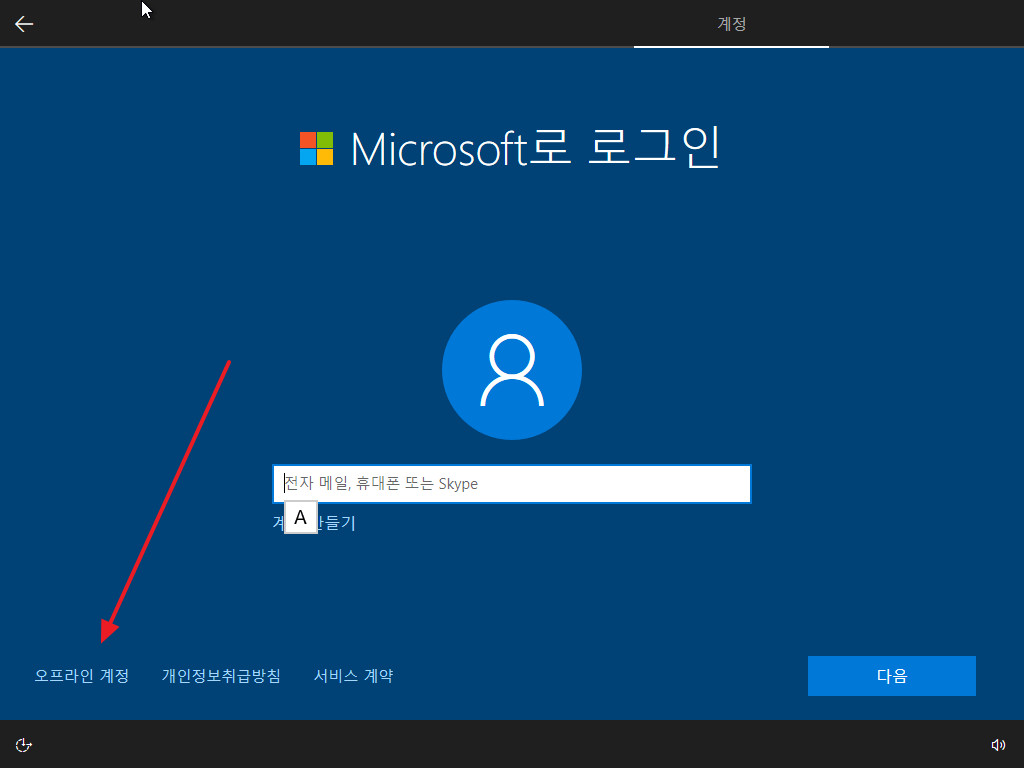The height and width of the screenshot is (768, 1024).
Task: Focus the email, phone or Skype field
Action: tap(512, 484)
